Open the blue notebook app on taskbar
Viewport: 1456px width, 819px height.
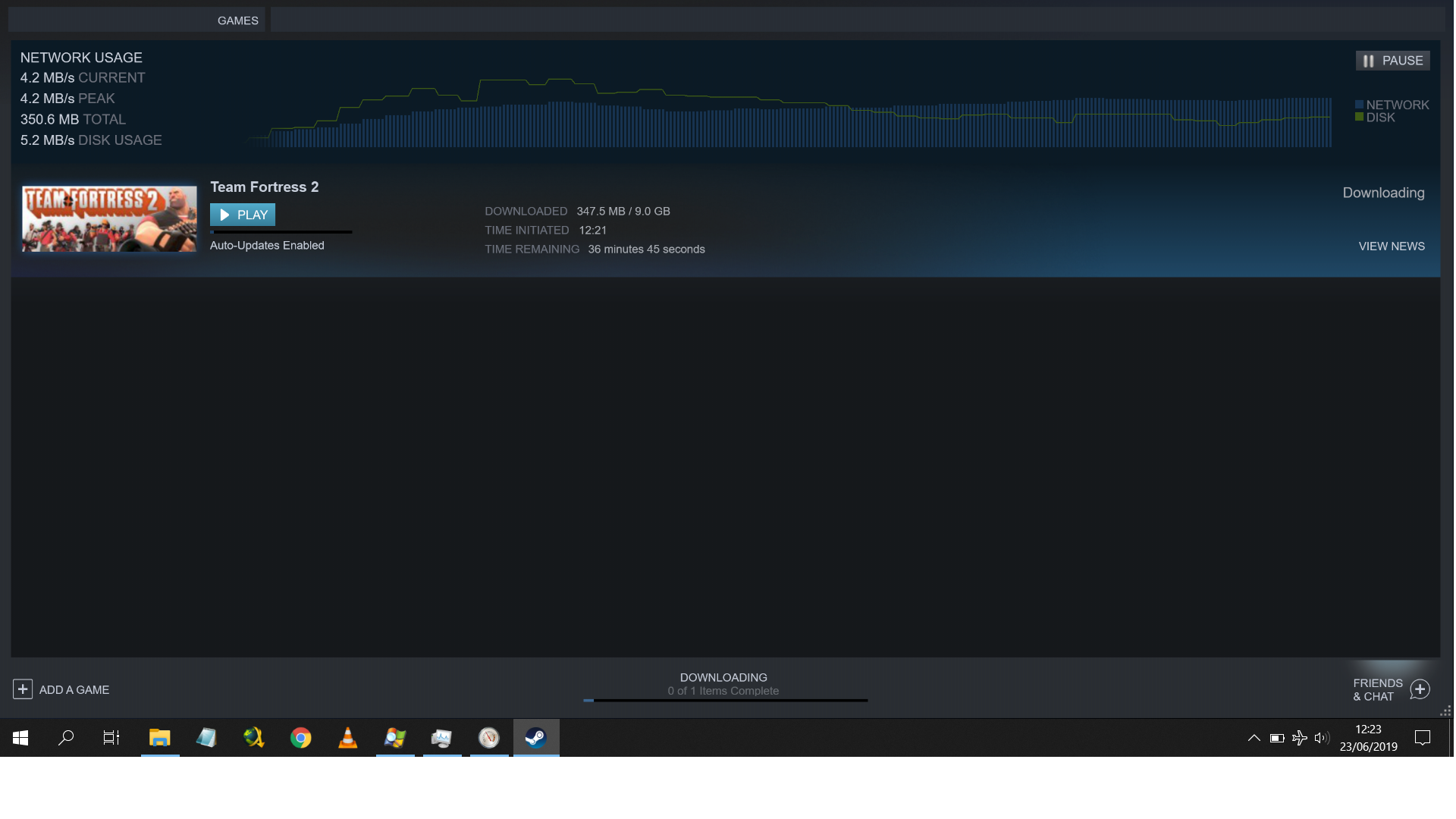pyautogui.click(x=206, y=737)
